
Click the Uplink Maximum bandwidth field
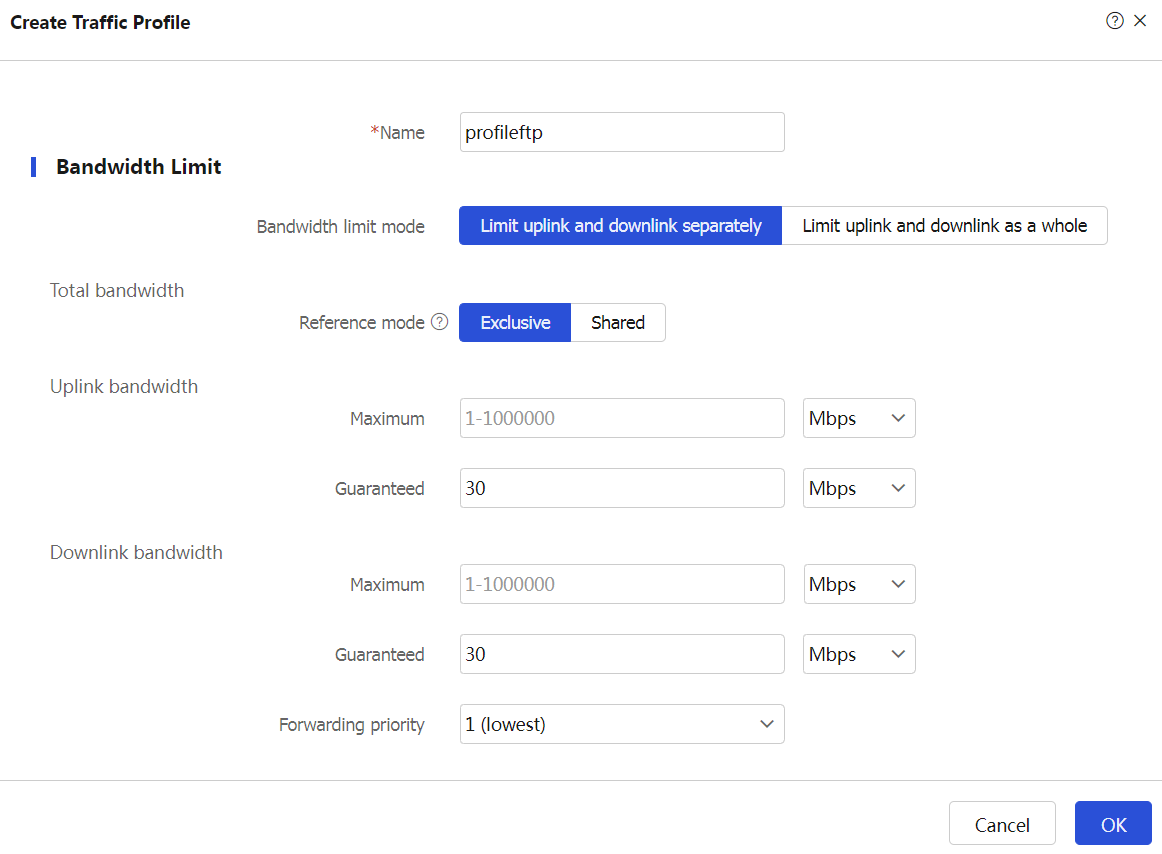622,418
